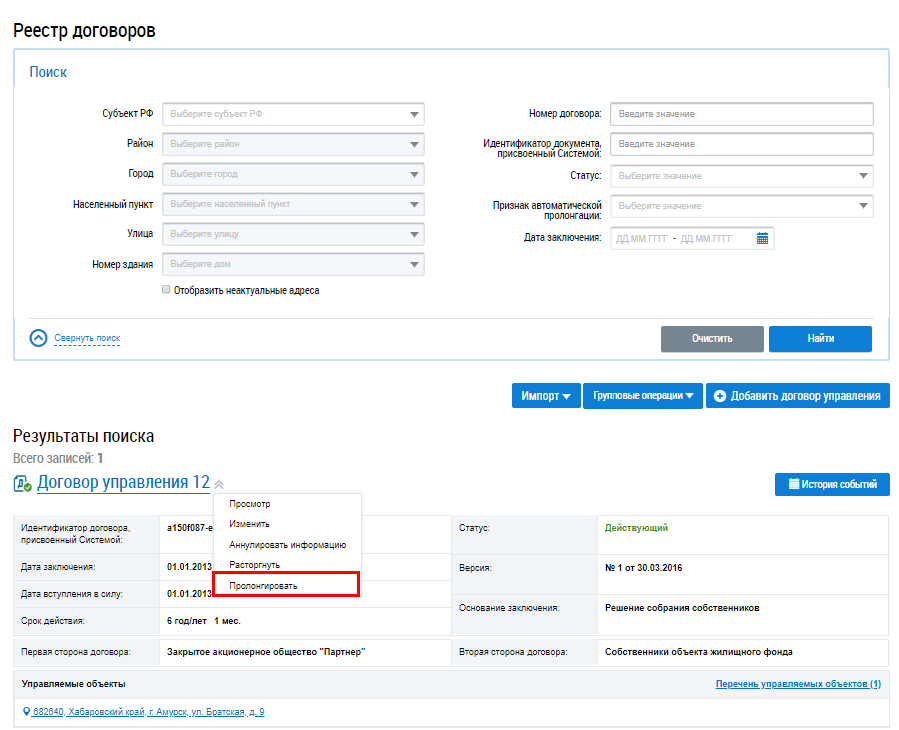Click the Найти button

pyautogui.click(x=820, y=338)
